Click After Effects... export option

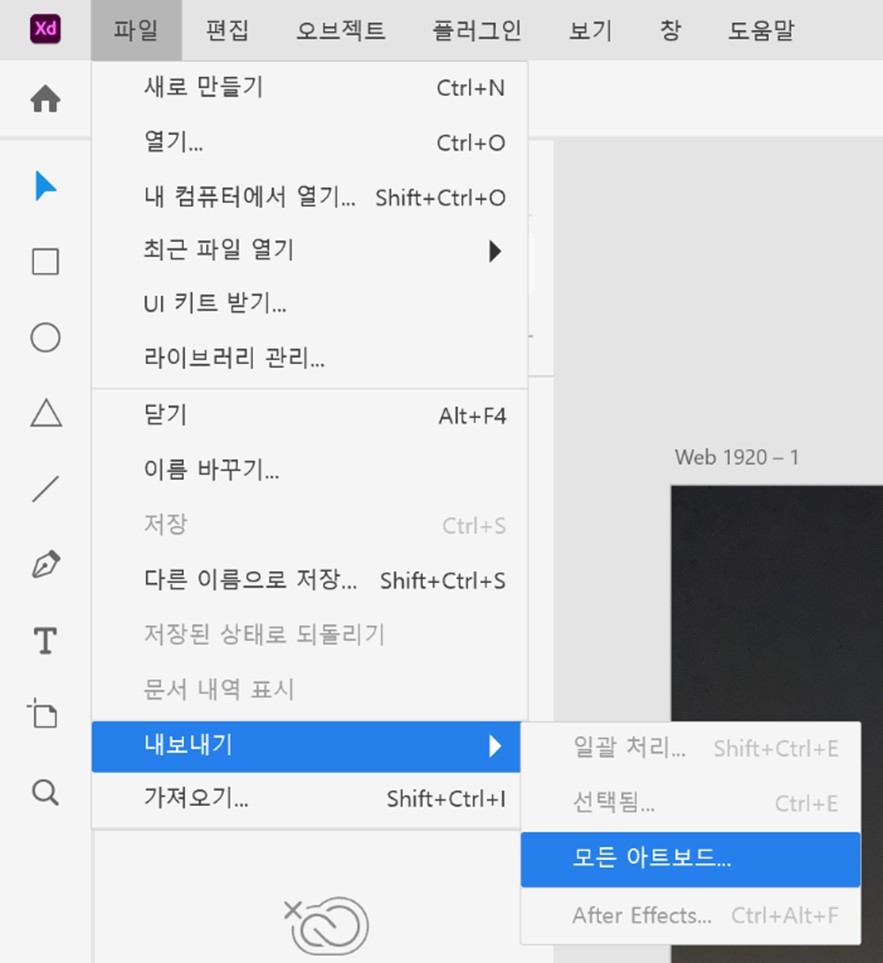690,915
